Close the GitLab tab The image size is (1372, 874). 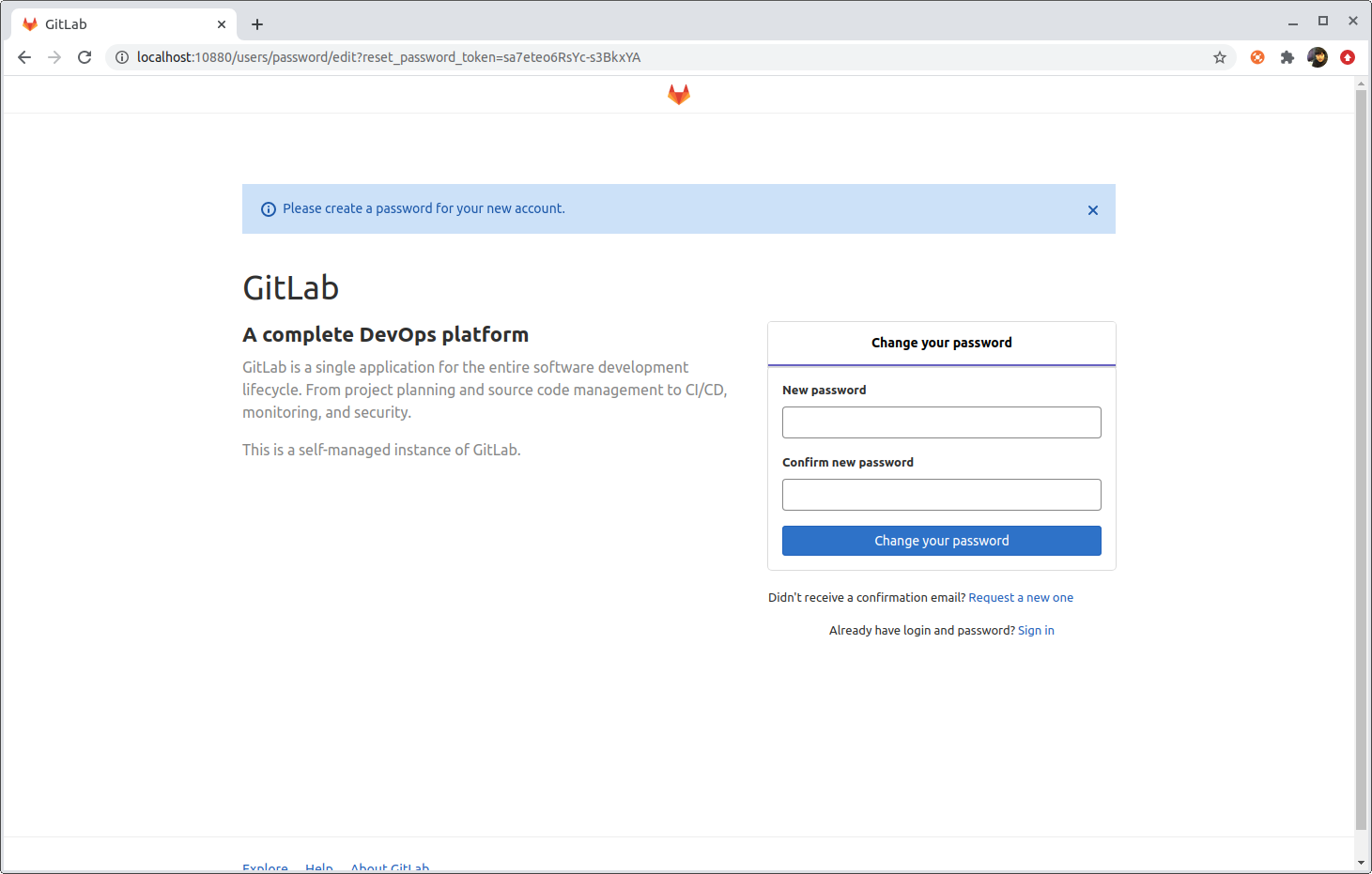(x=222, y=24)
